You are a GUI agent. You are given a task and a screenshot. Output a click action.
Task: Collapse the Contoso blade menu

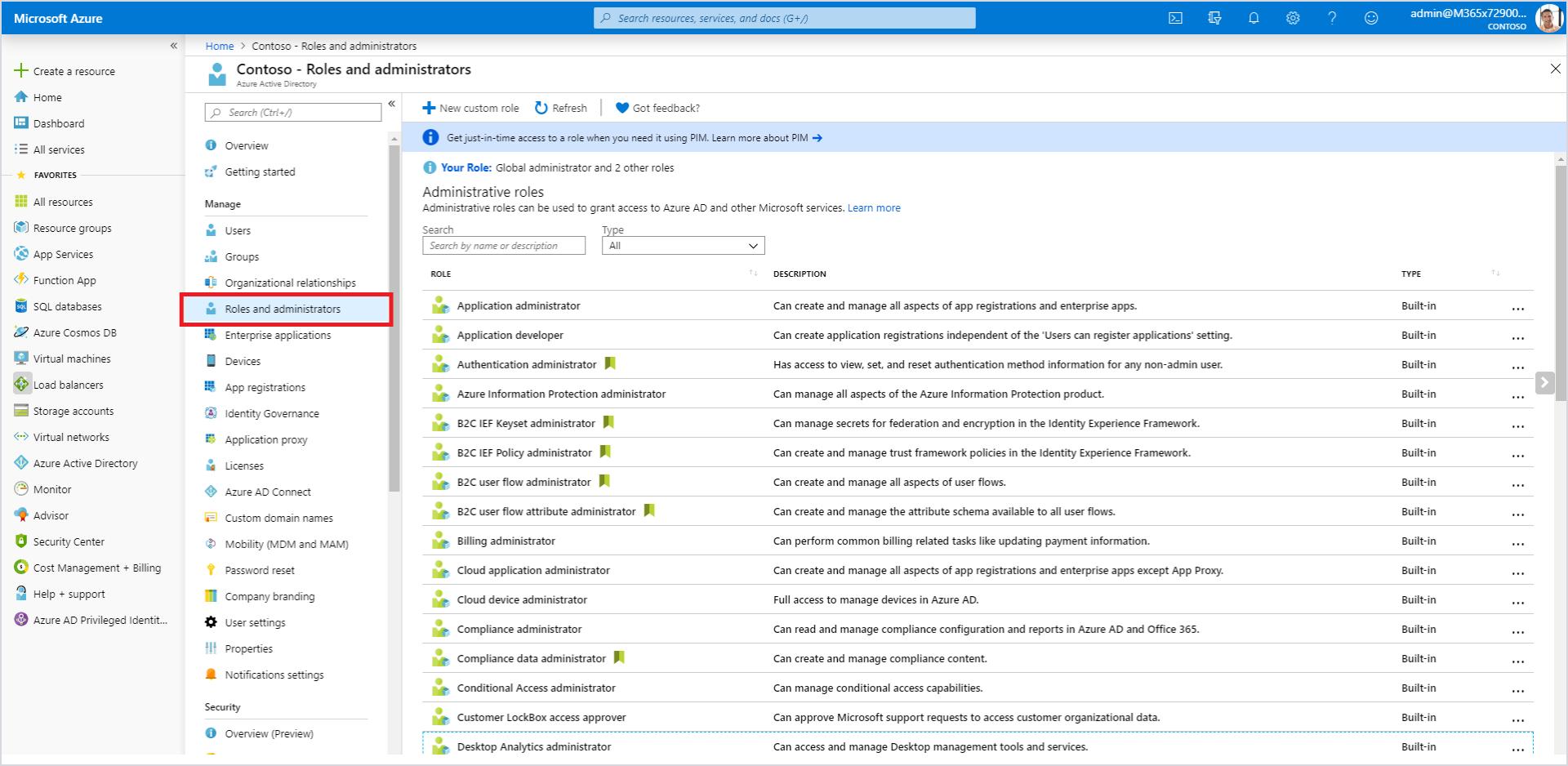coord(392,104)
